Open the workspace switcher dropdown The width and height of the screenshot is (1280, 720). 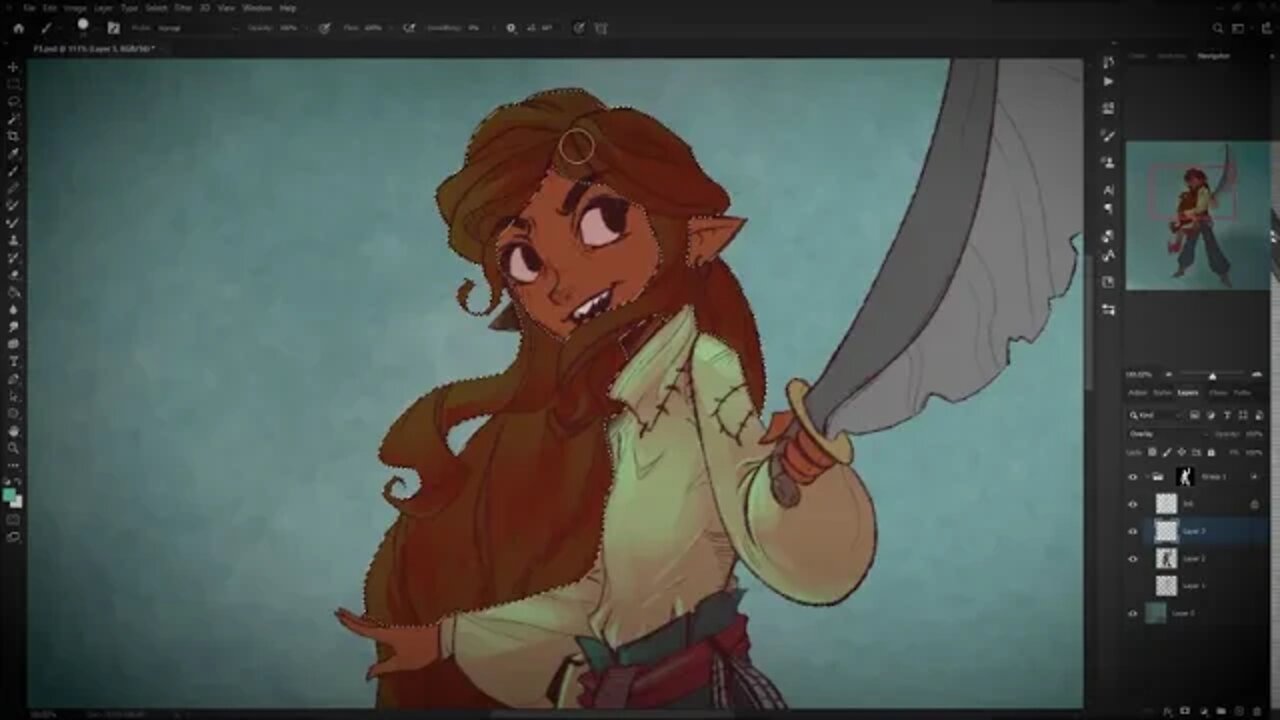pyautogui.click(x=1237, y=28)
